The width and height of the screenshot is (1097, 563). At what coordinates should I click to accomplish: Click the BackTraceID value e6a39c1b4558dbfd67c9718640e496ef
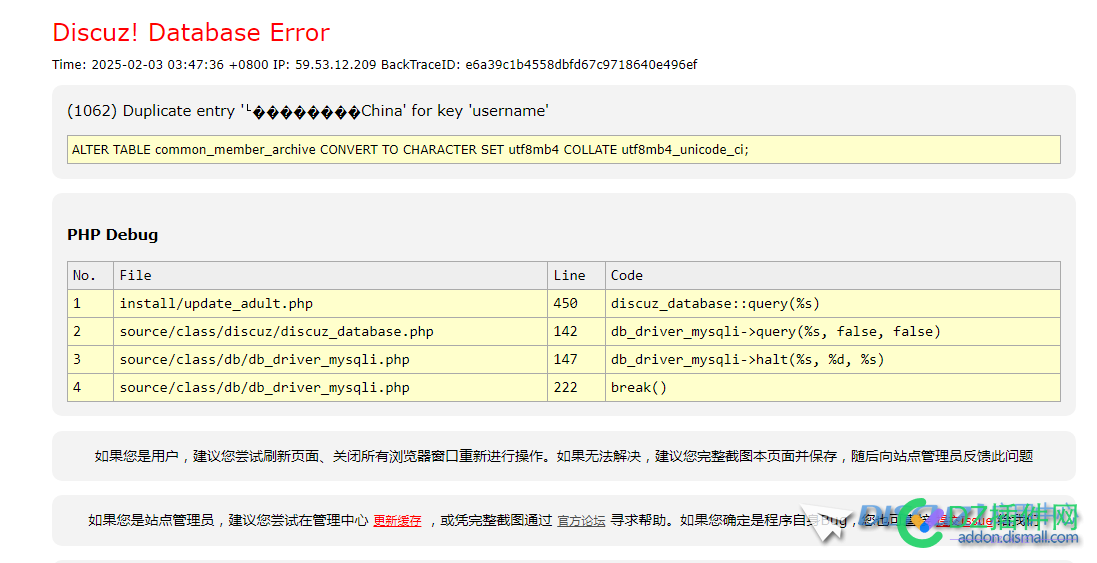coord(581,64)
